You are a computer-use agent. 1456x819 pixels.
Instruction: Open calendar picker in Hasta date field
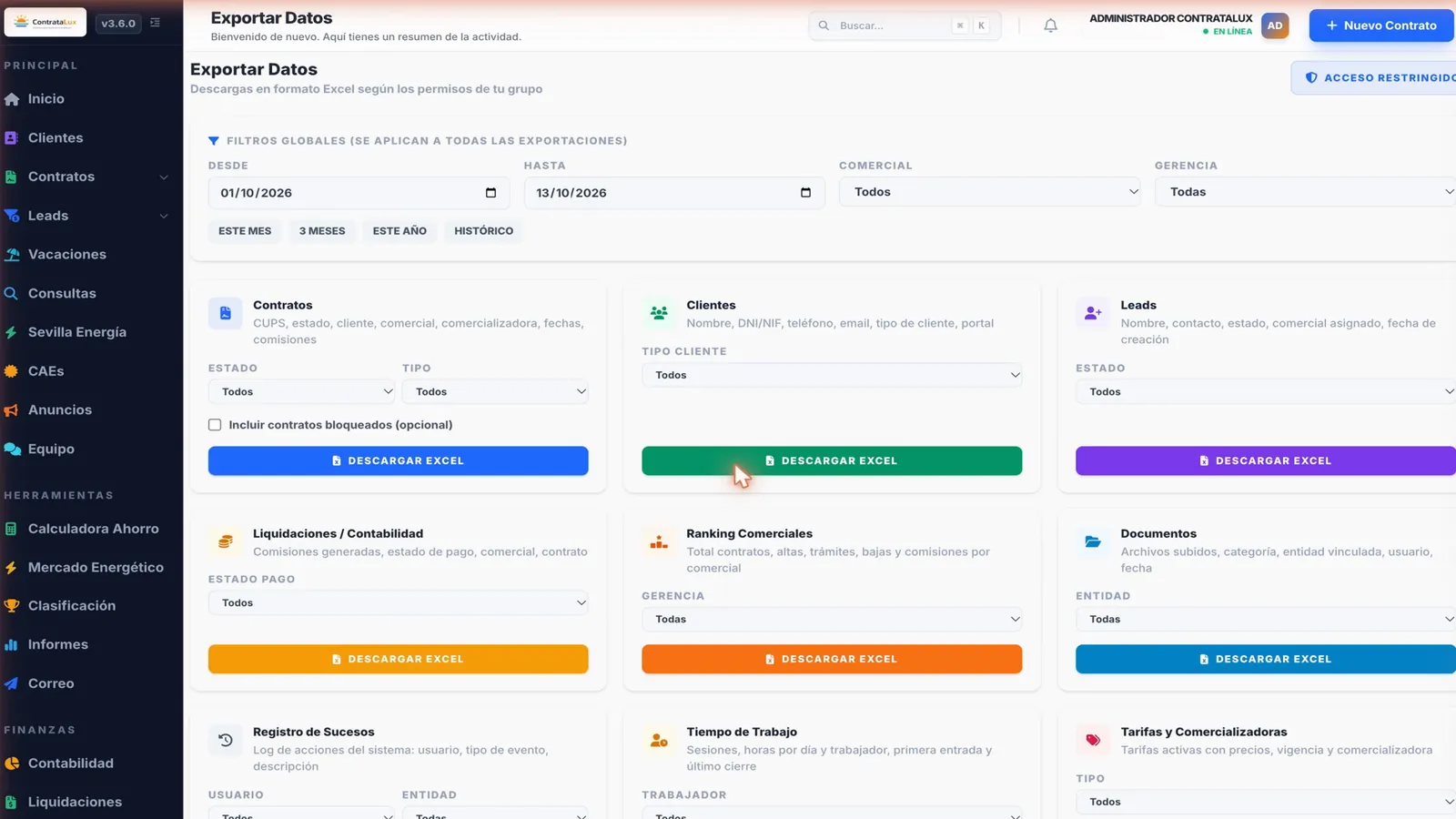(805, 193)
